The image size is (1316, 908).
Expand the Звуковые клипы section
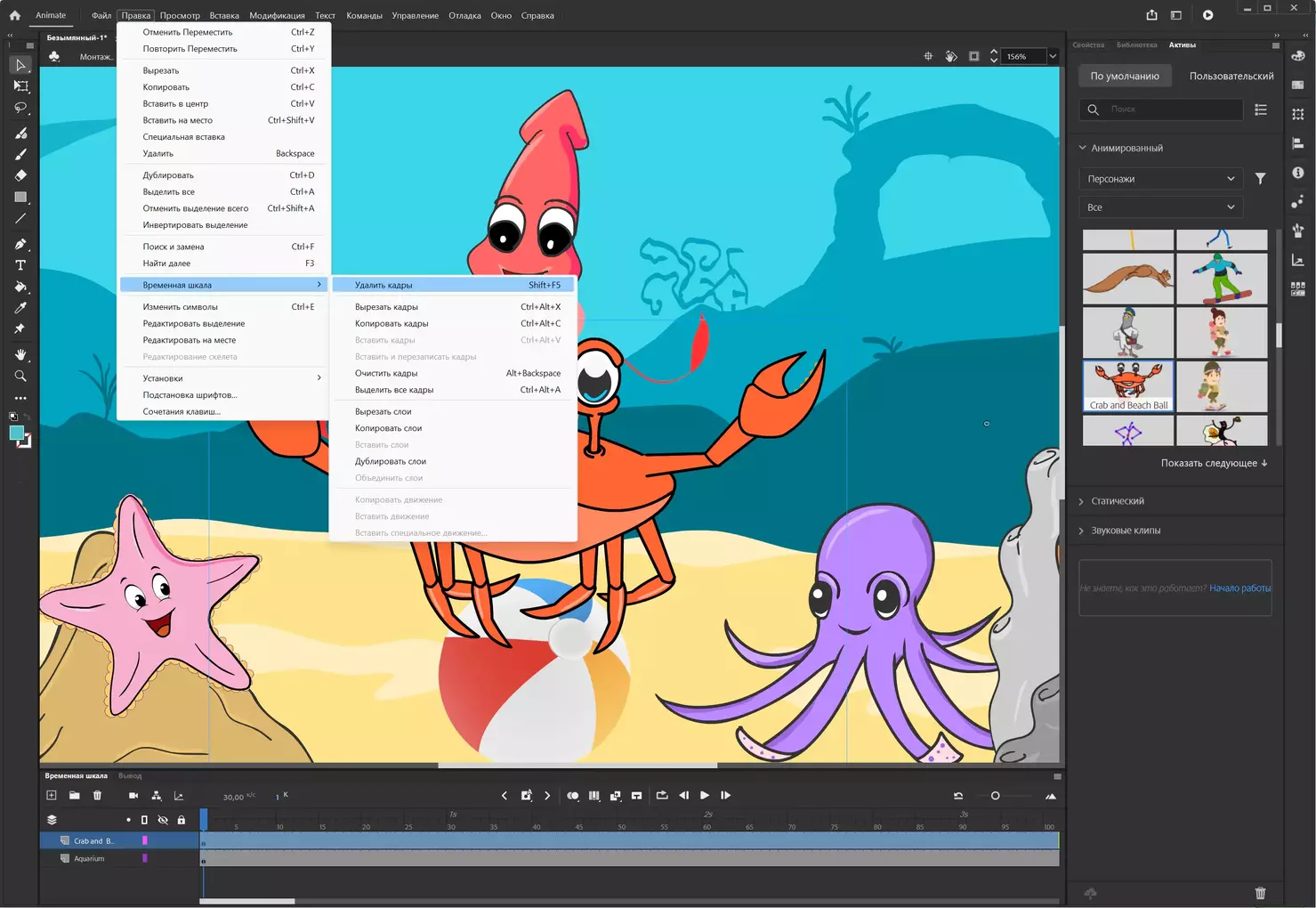(1126, 531)
